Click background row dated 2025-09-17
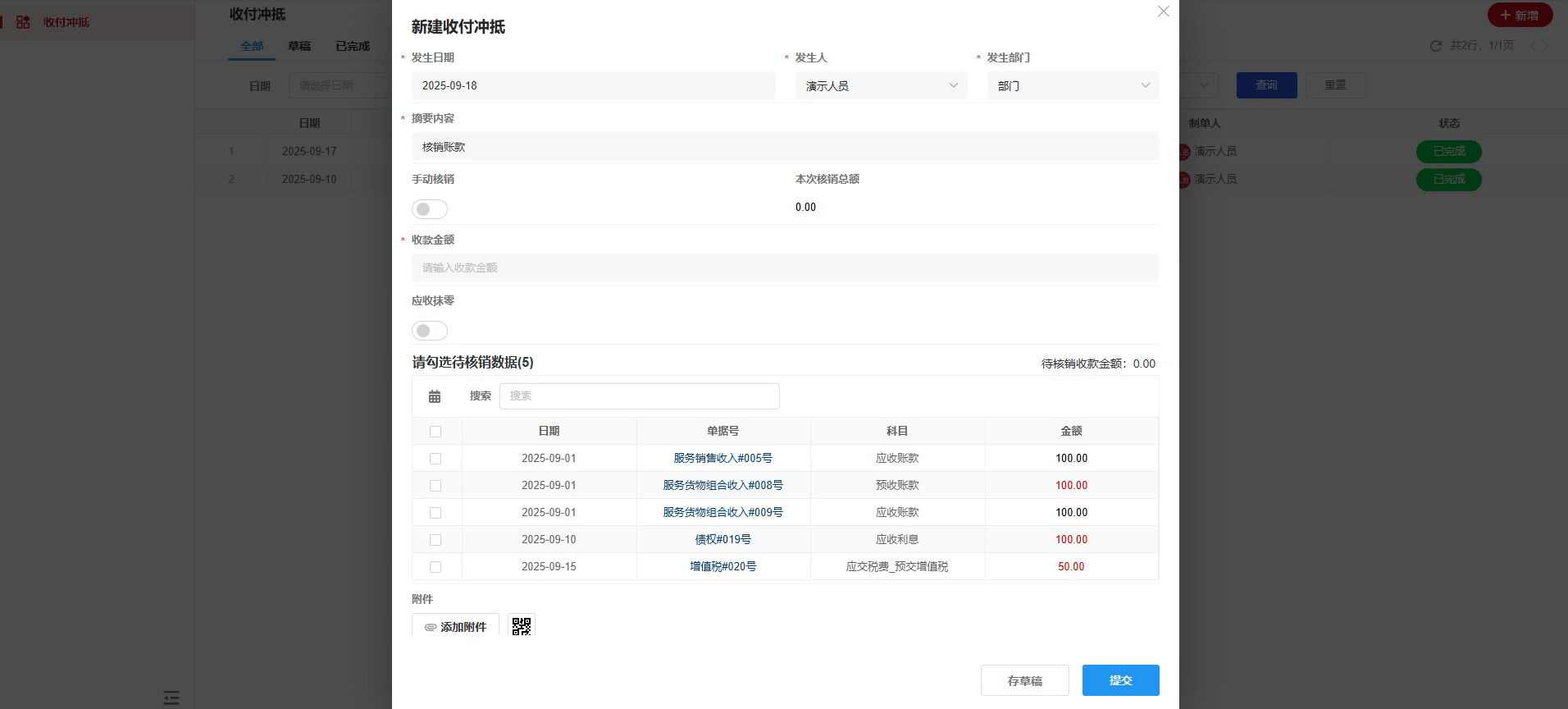The width and height of the screenshot is (1568, 709). (309, 151)
